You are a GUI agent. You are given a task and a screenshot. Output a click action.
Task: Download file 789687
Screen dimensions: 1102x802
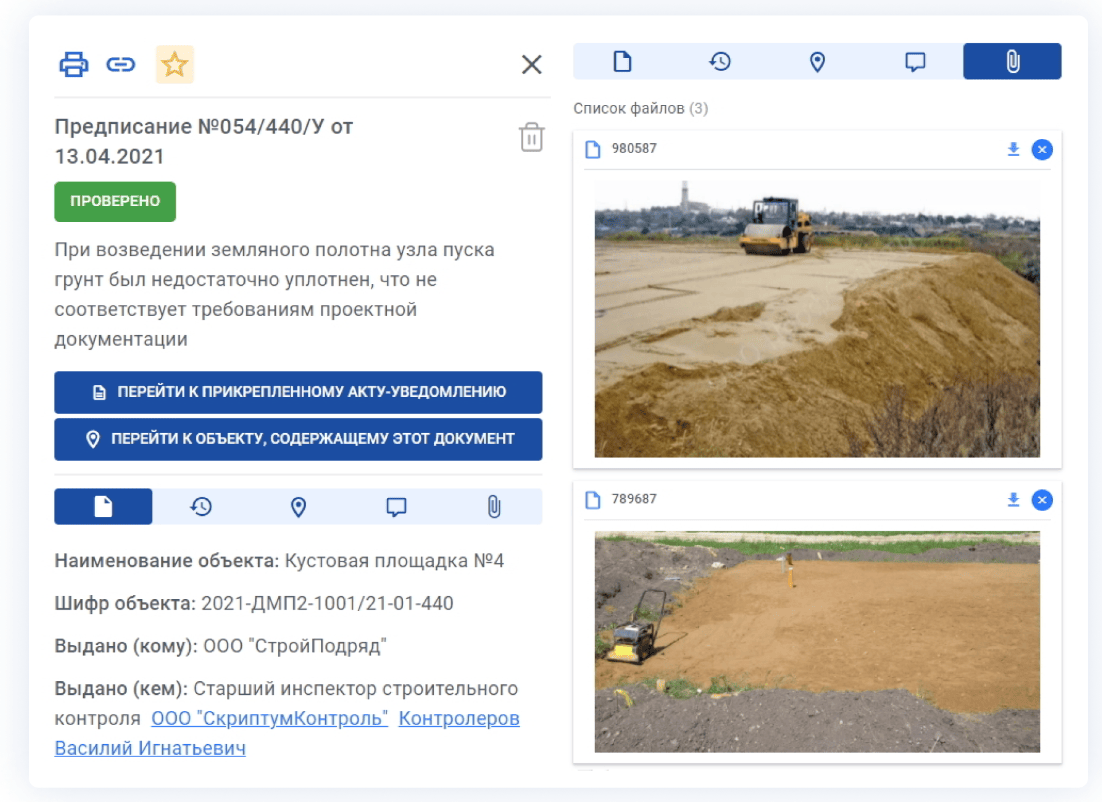click(1013, 499)
